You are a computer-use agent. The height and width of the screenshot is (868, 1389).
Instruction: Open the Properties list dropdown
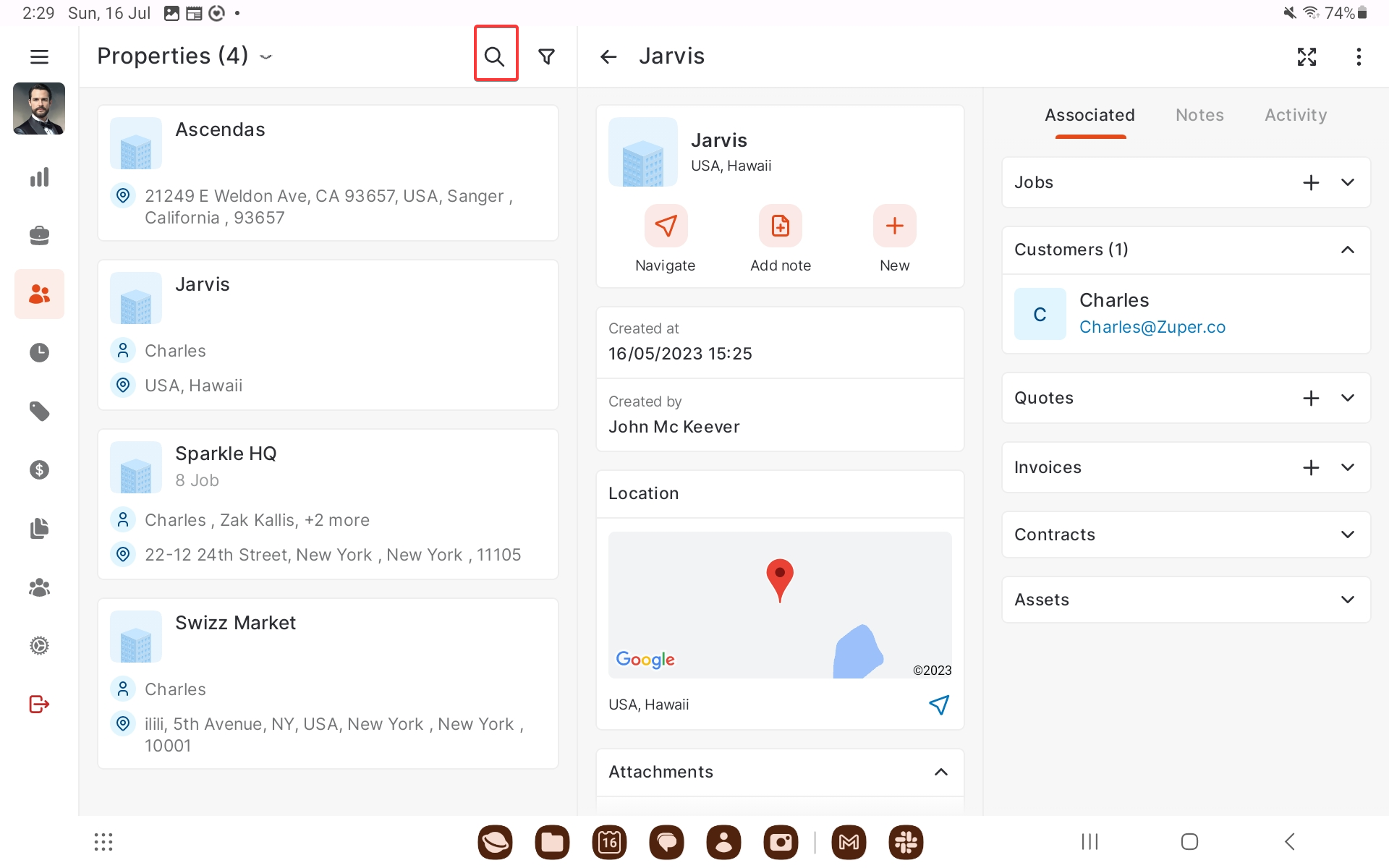point(266,56)
